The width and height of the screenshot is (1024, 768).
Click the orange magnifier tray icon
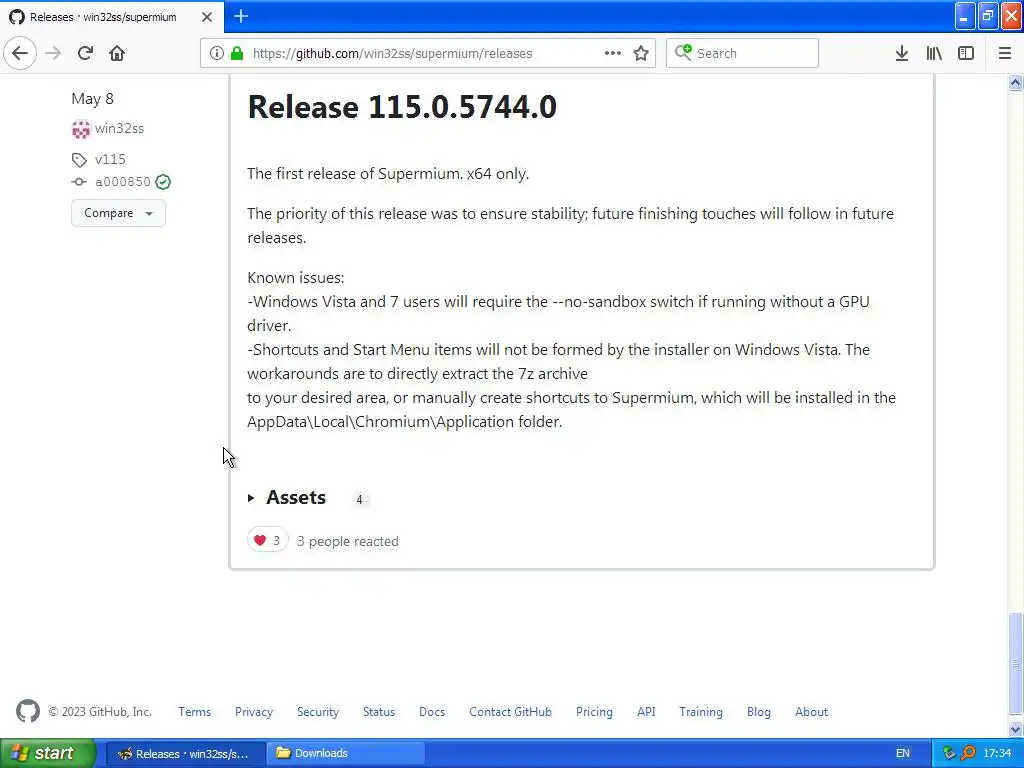click(968, 753)
